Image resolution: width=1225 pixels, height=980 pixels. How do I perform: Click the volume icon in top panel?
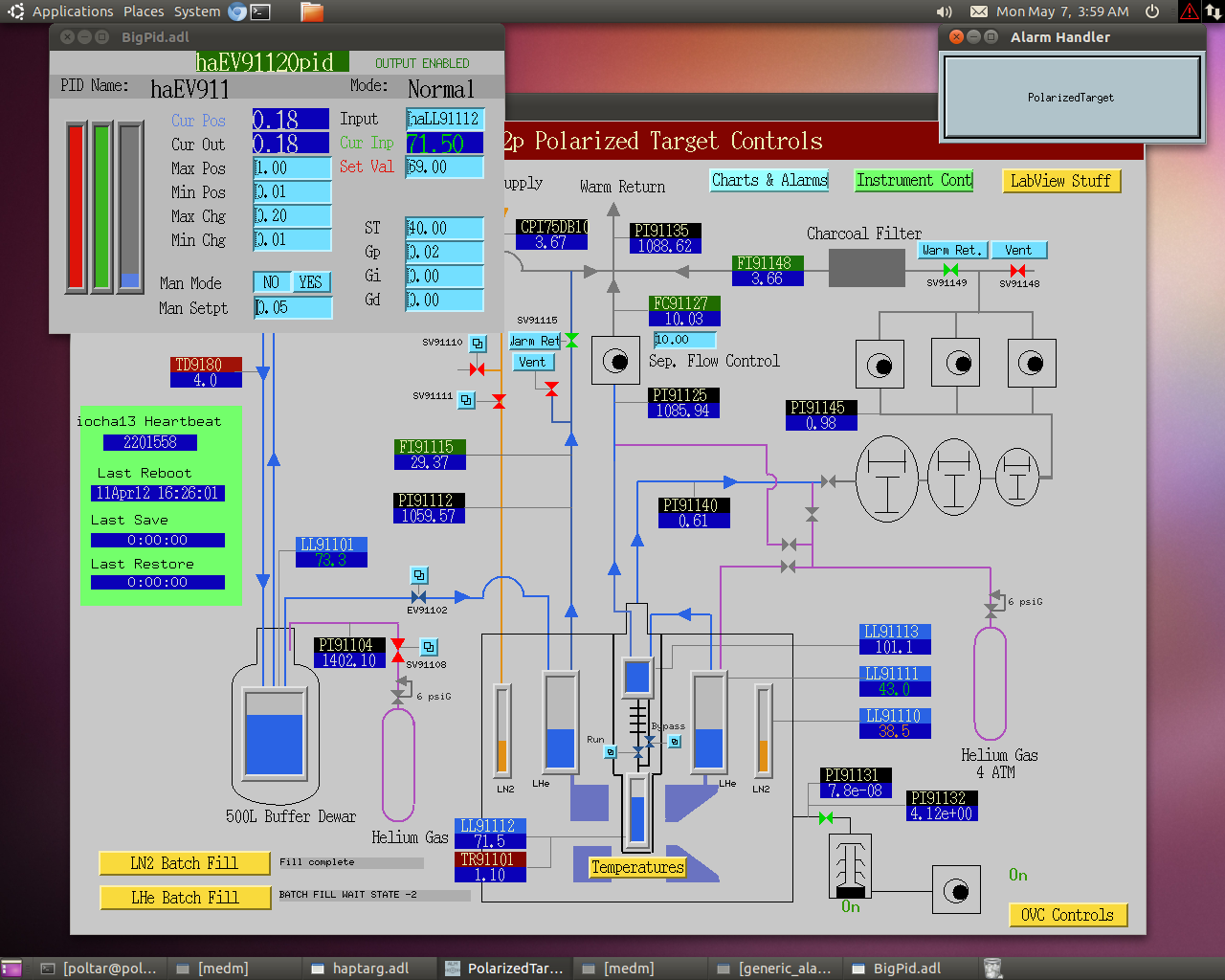tap(944, 11)
